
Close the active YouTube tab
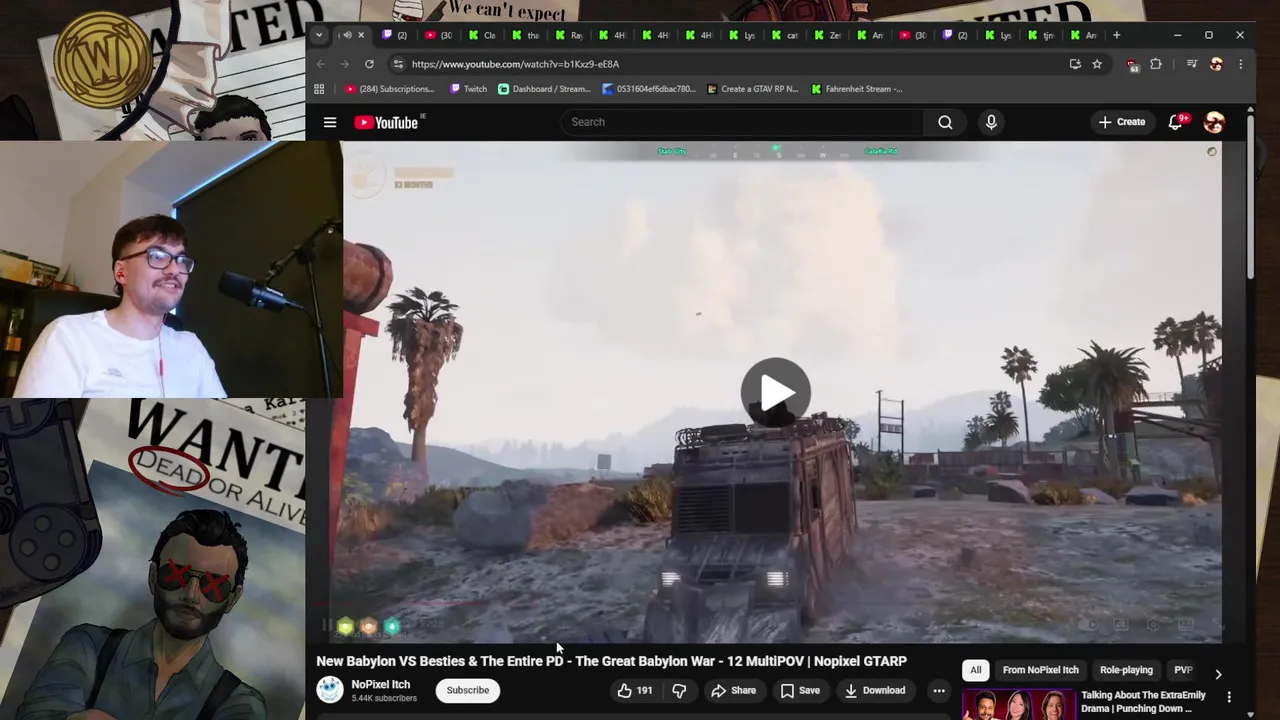[x=361, y=35]
